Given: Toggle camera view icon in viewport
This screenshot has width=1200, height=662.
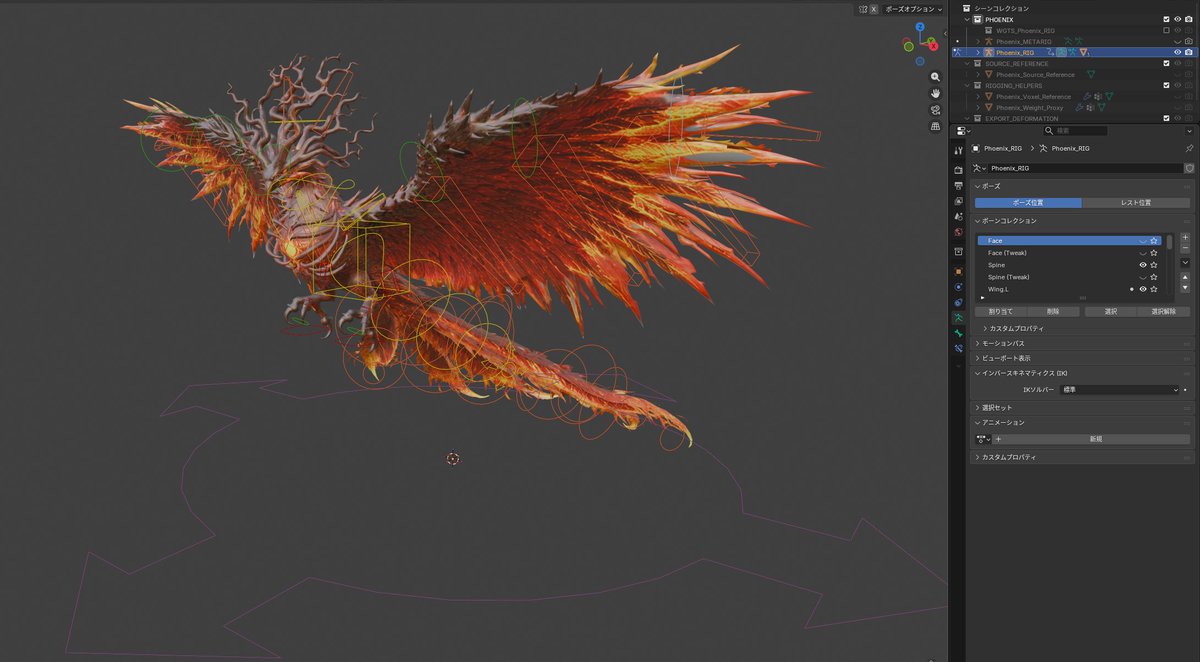Looking at the screenshot, I should coord(935,110).
